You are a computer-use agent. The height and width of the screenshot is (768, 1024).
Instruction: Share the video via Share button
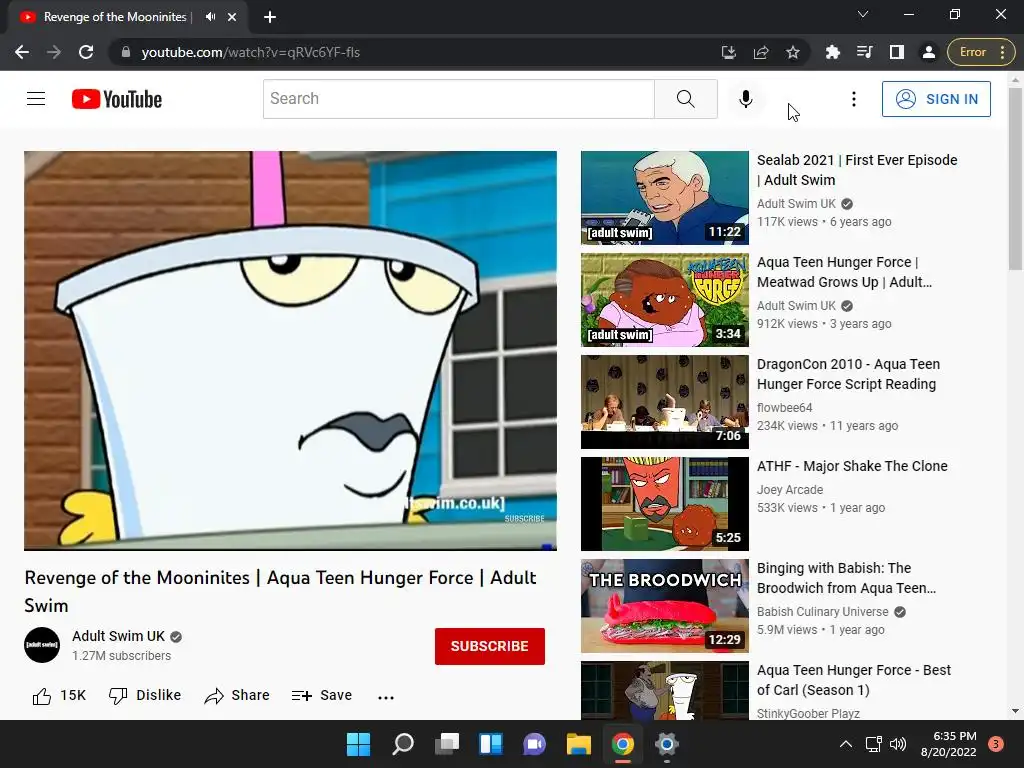click(237, 696)
